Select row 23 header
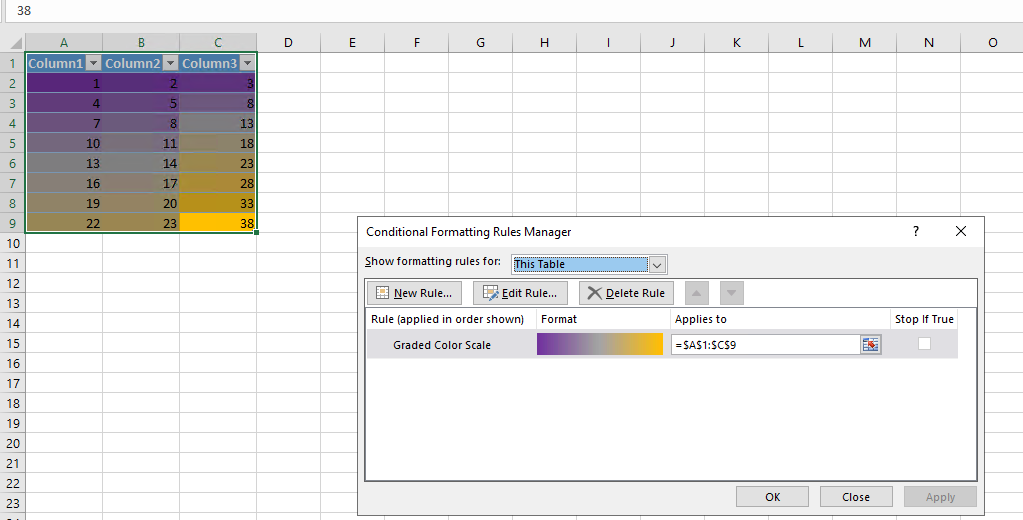The image size is (1023, 520). [12, 503]
